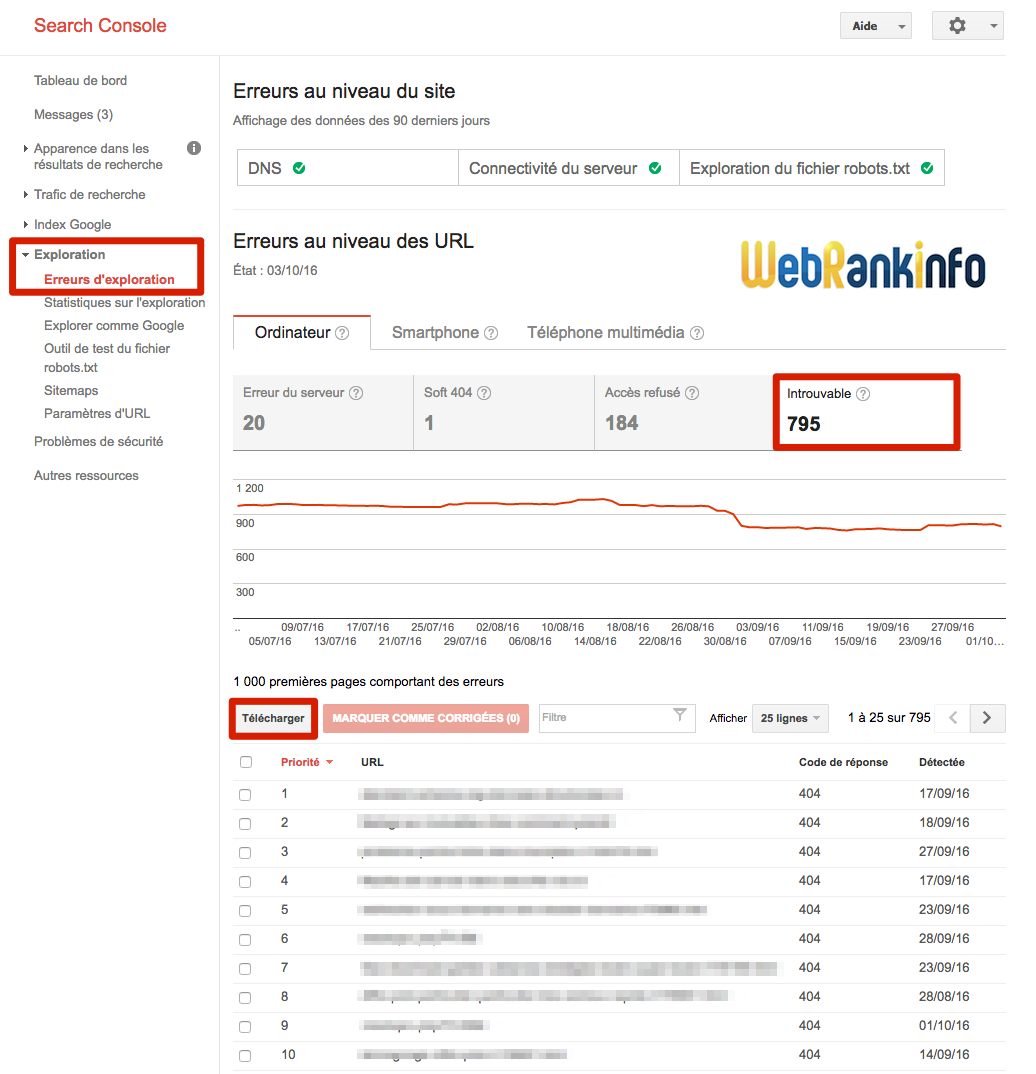Open the 25 lignes rows dropdown
The height and width of the screenshot is (1074, 1036).
point(790,718)
